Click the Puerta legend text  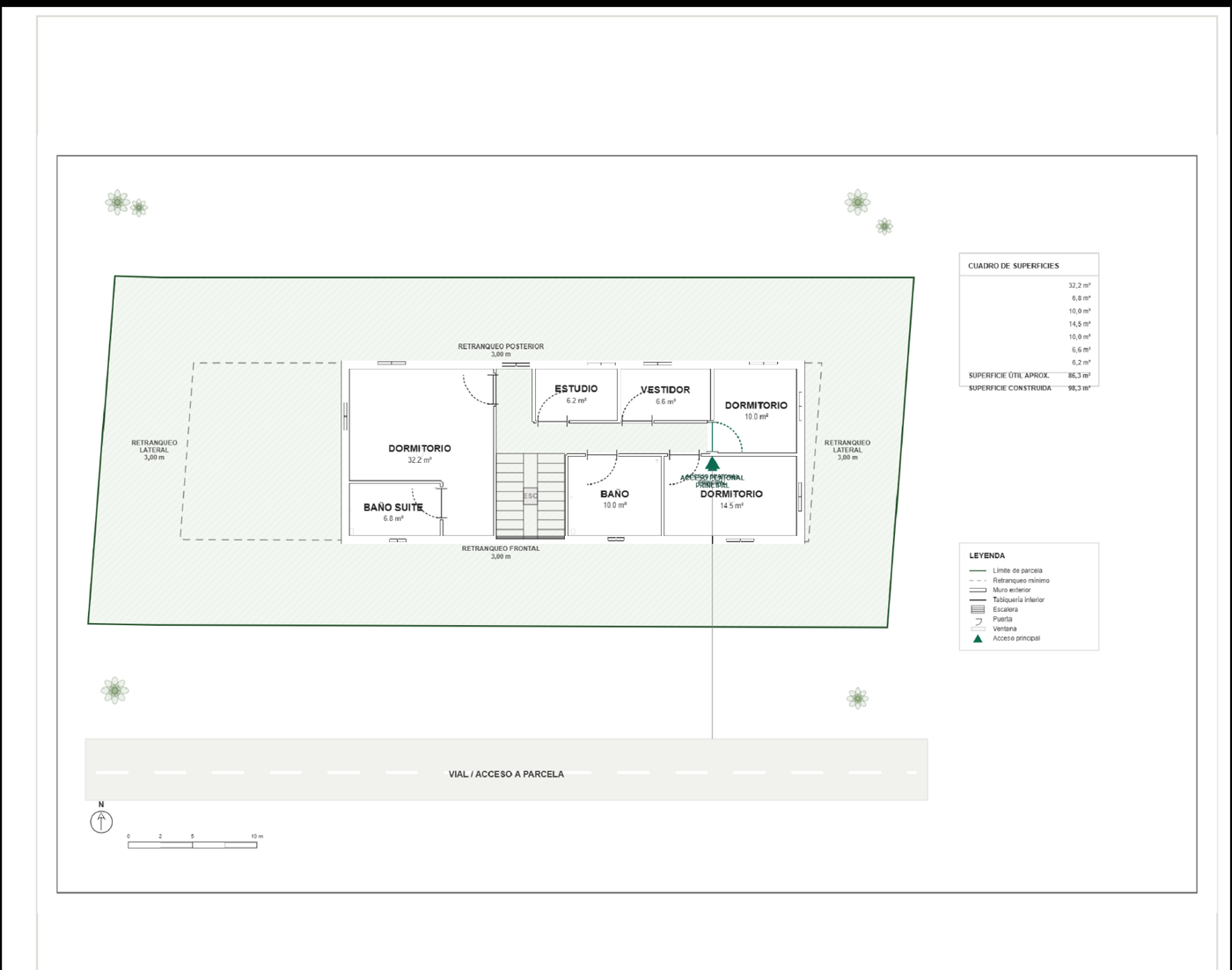pyautogui.click(x=1002, y=619)
